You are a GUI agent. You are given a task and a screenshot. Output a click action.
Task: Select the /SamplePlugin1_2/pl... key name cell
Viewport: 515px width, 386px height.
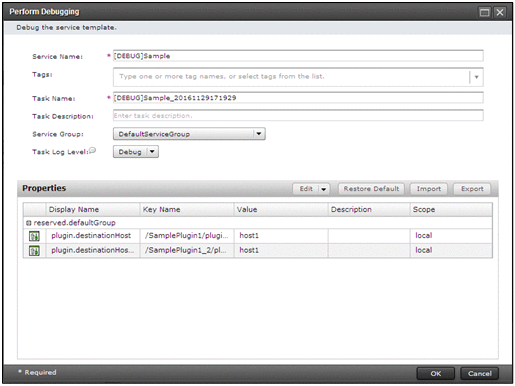pyautogui.click(x=186, y=250)
